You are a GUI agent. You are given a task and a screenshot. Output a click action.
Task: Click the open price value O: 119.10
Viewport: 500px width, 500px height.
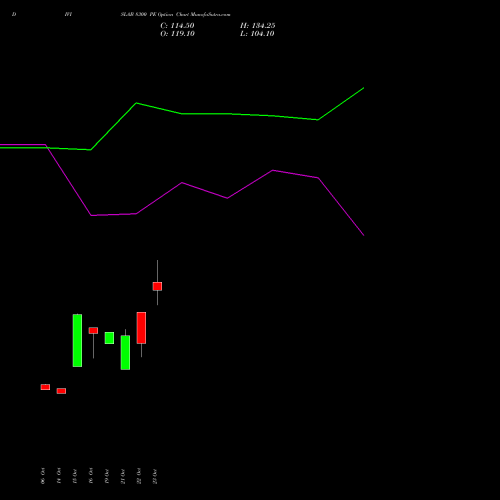tap(177, 34)
